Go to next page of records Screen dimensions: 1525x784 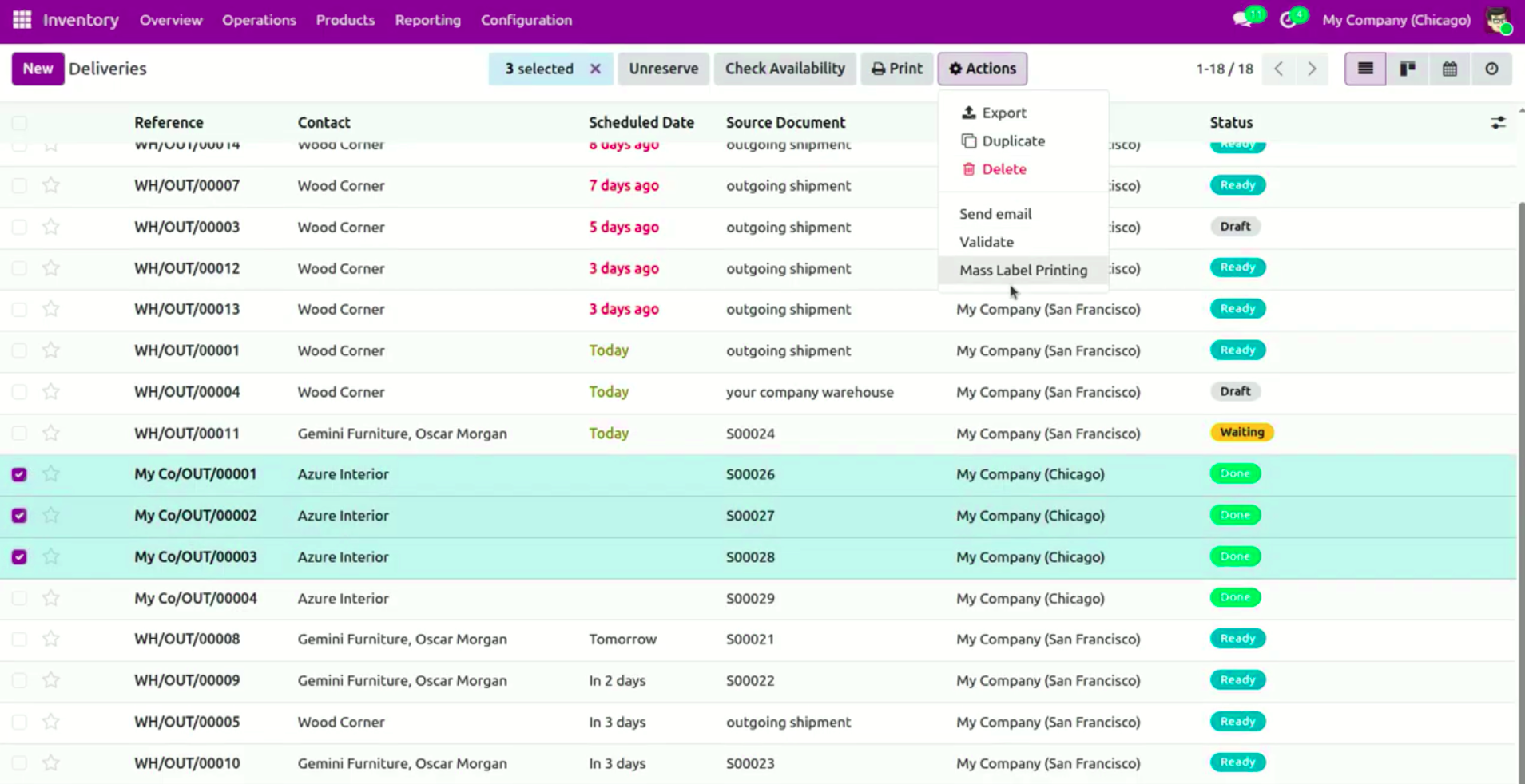tap(1312, 69)
